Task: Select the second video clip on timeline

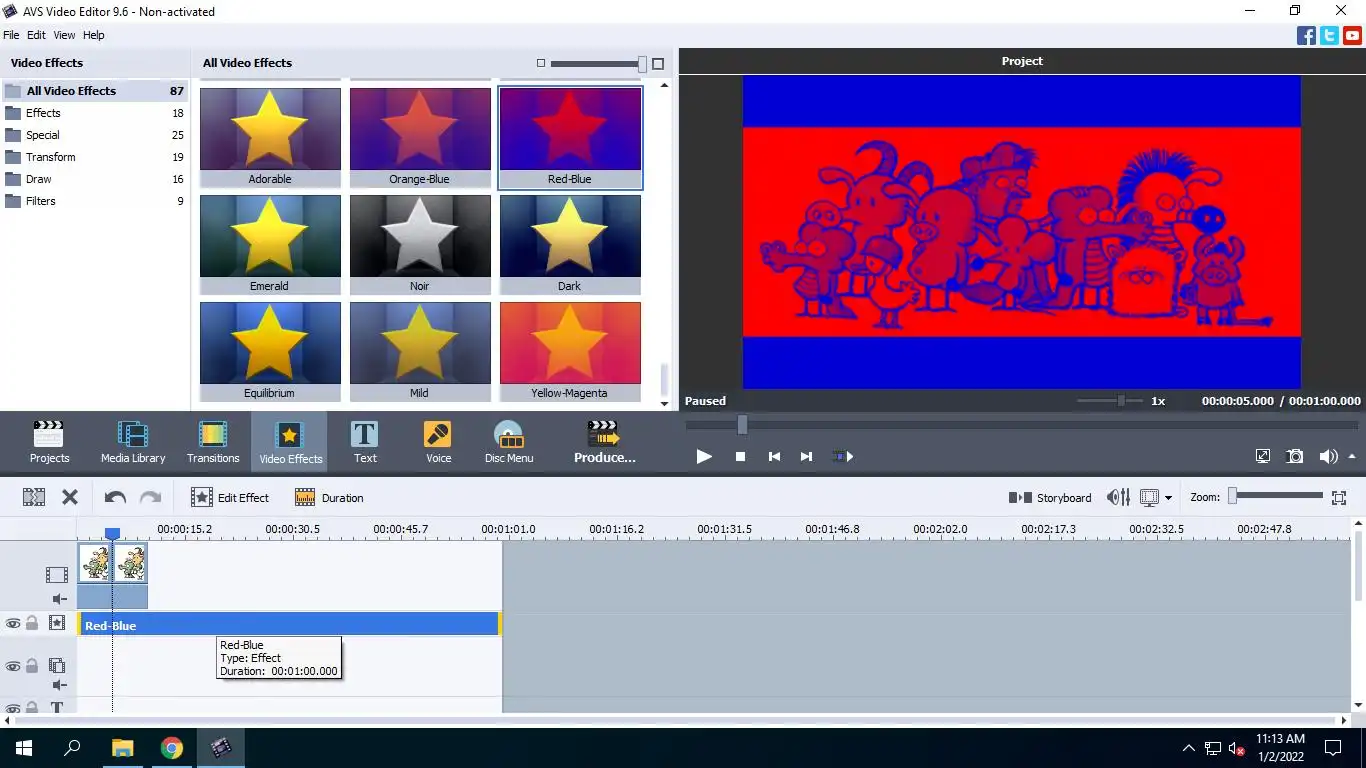Action: click(x=130, y=563)
